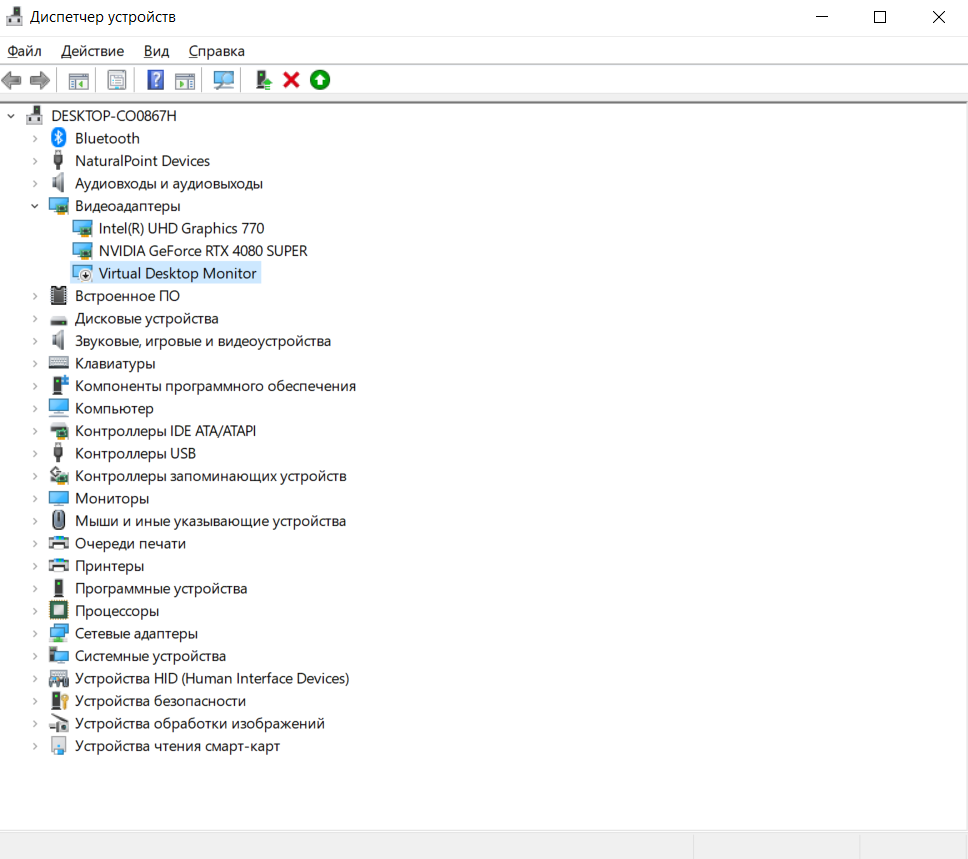
Task: Click the red X uninstall device icon
Action: [291, 80]
